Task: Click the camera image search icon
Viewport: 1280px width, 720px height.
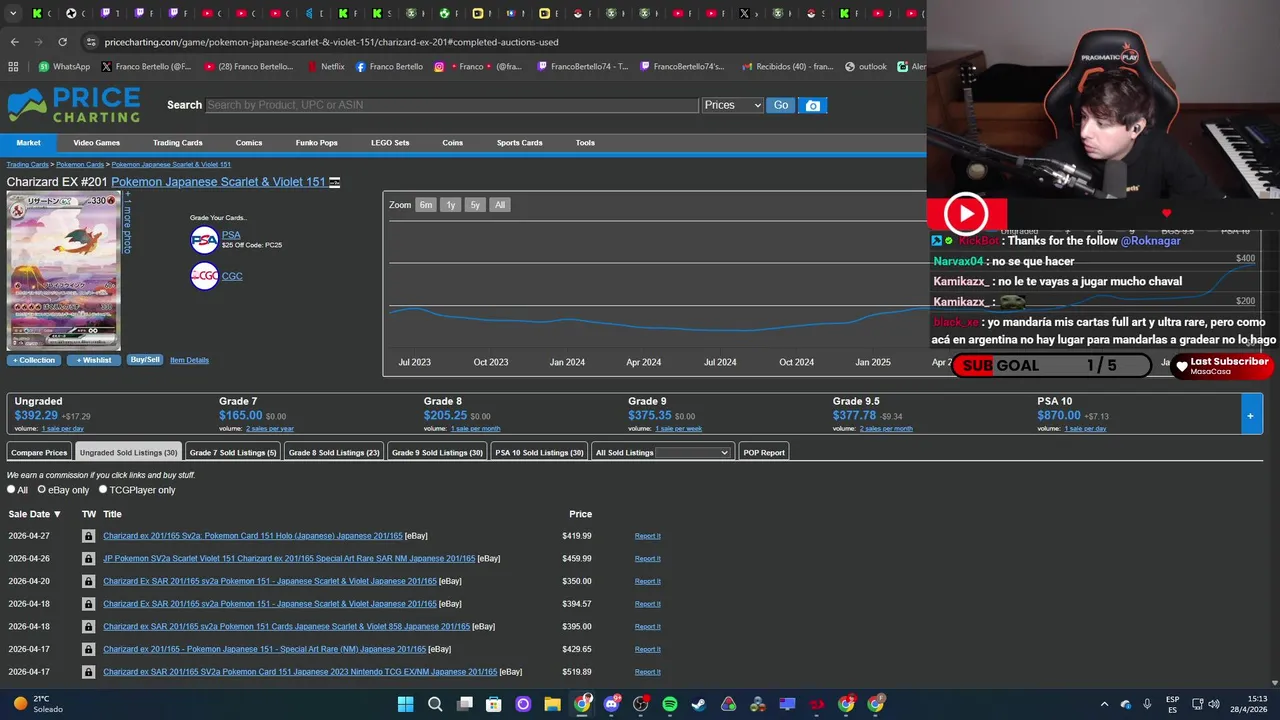Action: [813, 105]
